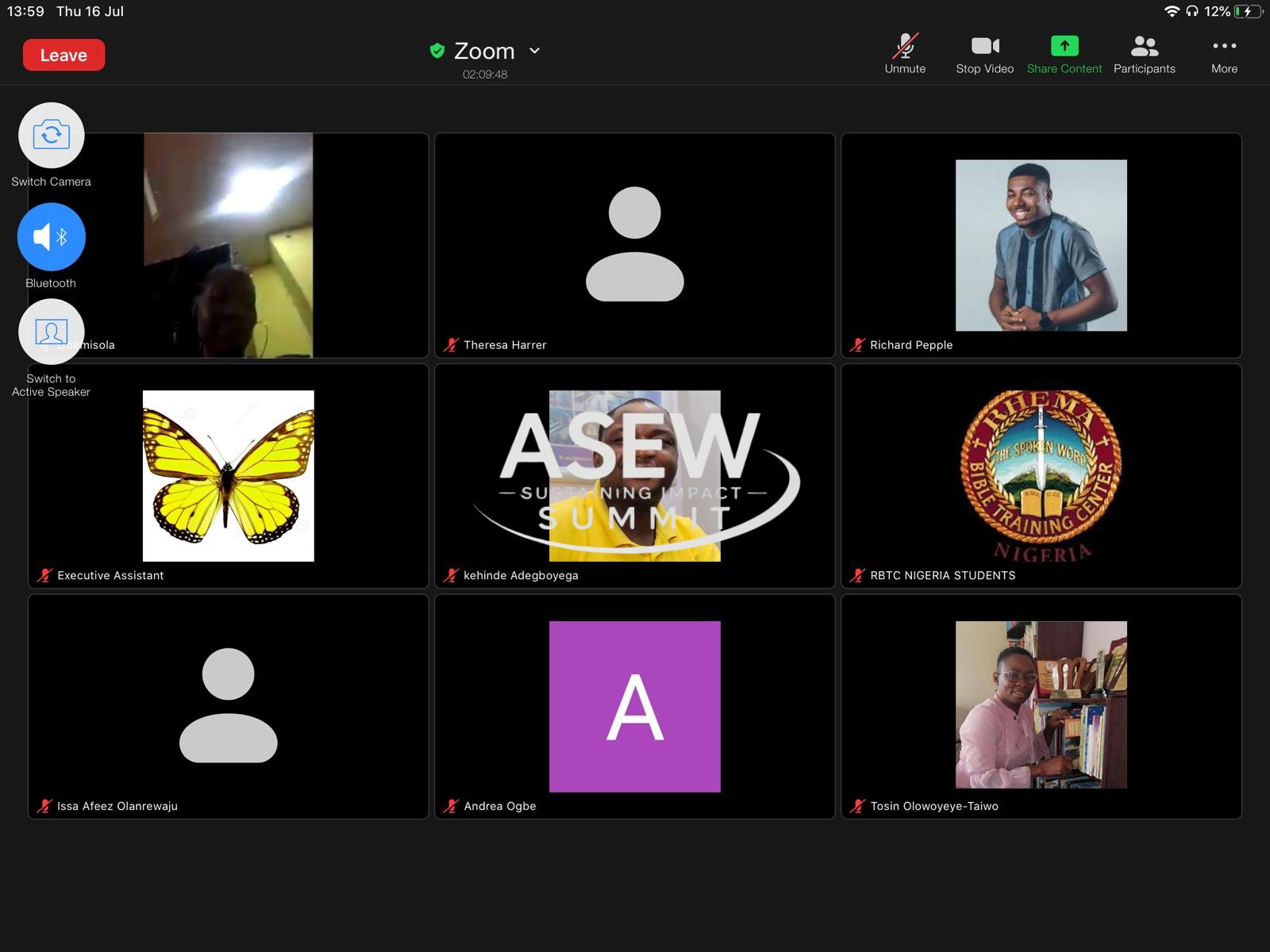1270x952 pixels.
Task: Click the name label kehinde Adegboyega
Action: point(521,575)
